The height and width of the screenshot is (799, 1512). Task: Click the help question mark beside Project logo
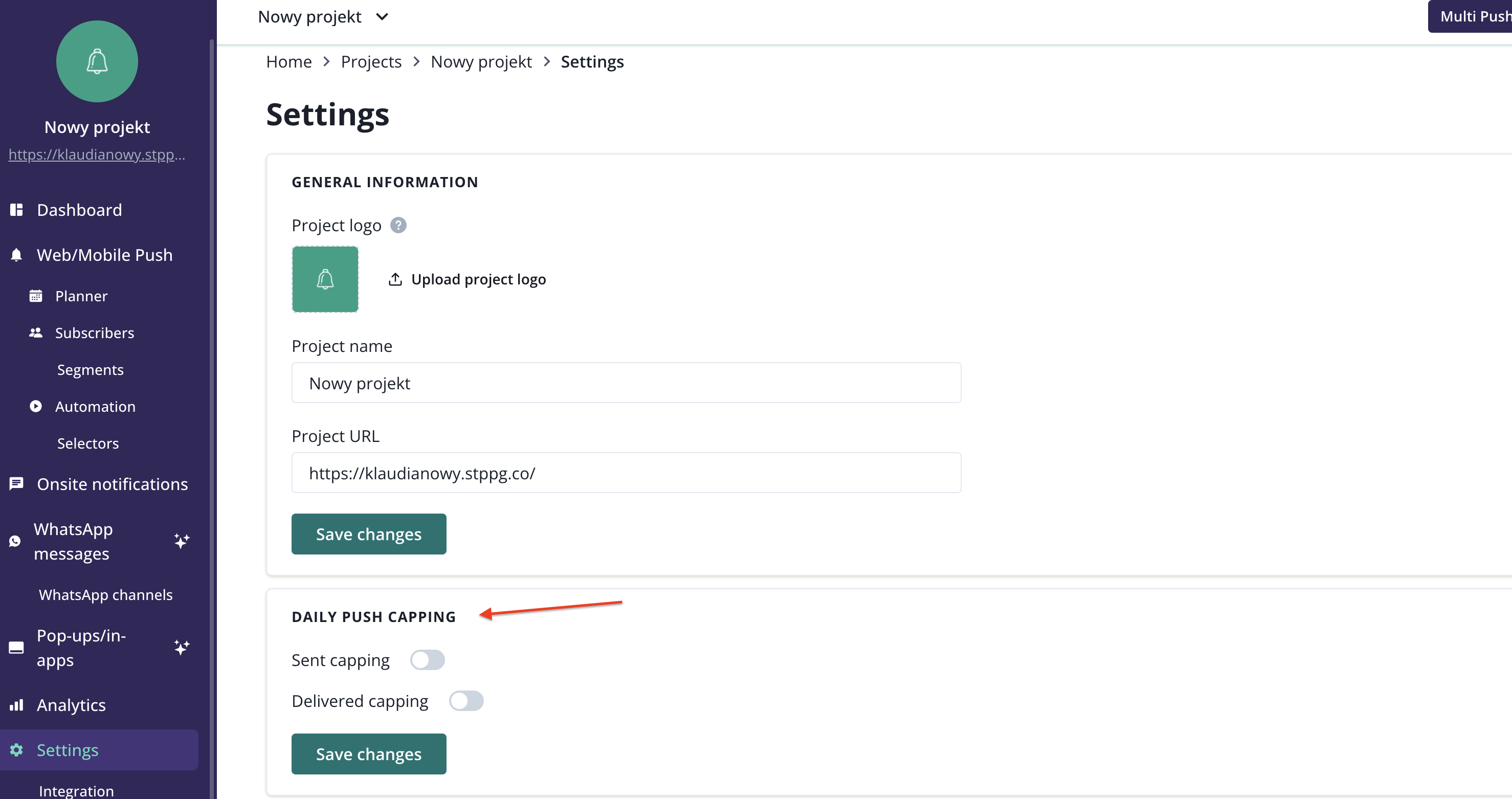398,226
